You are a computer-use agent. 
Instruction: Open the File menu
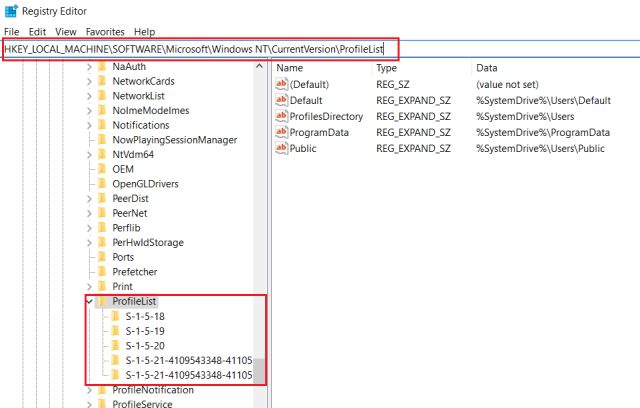pyautogui.click(x=12, y=32)
